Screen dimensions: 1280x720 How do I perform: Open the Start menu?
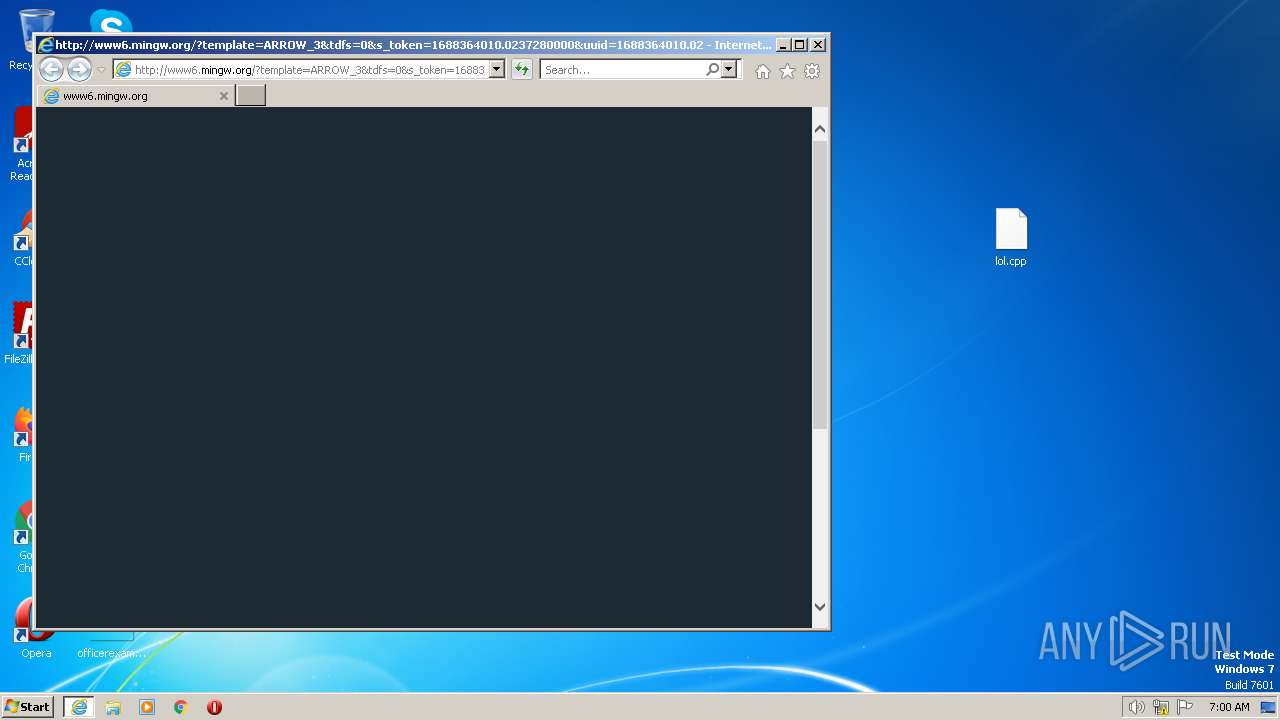point(28,707)
